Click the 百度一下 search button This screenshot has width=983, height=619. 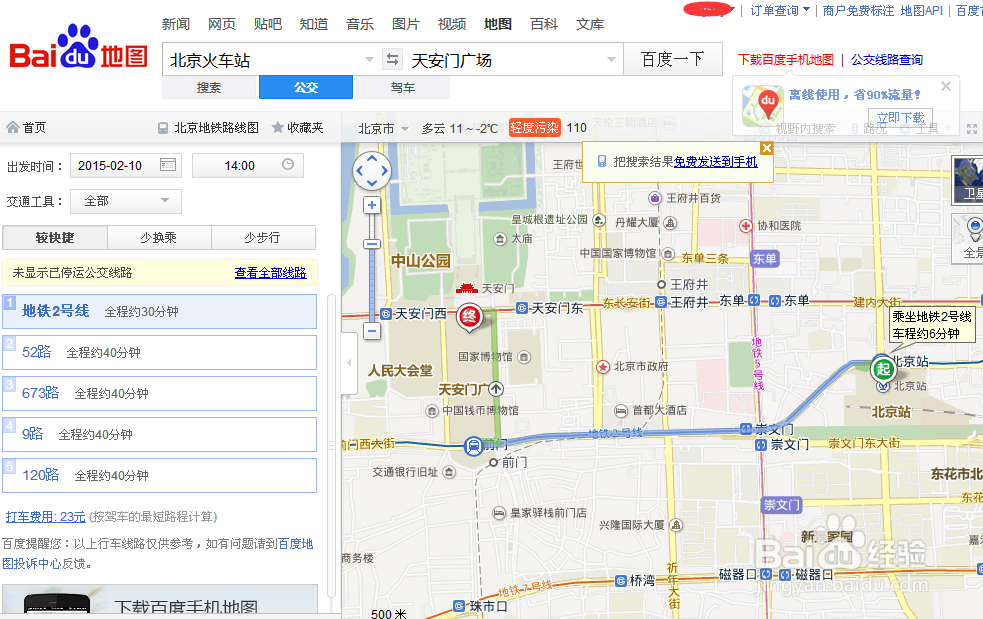(673, 60)
